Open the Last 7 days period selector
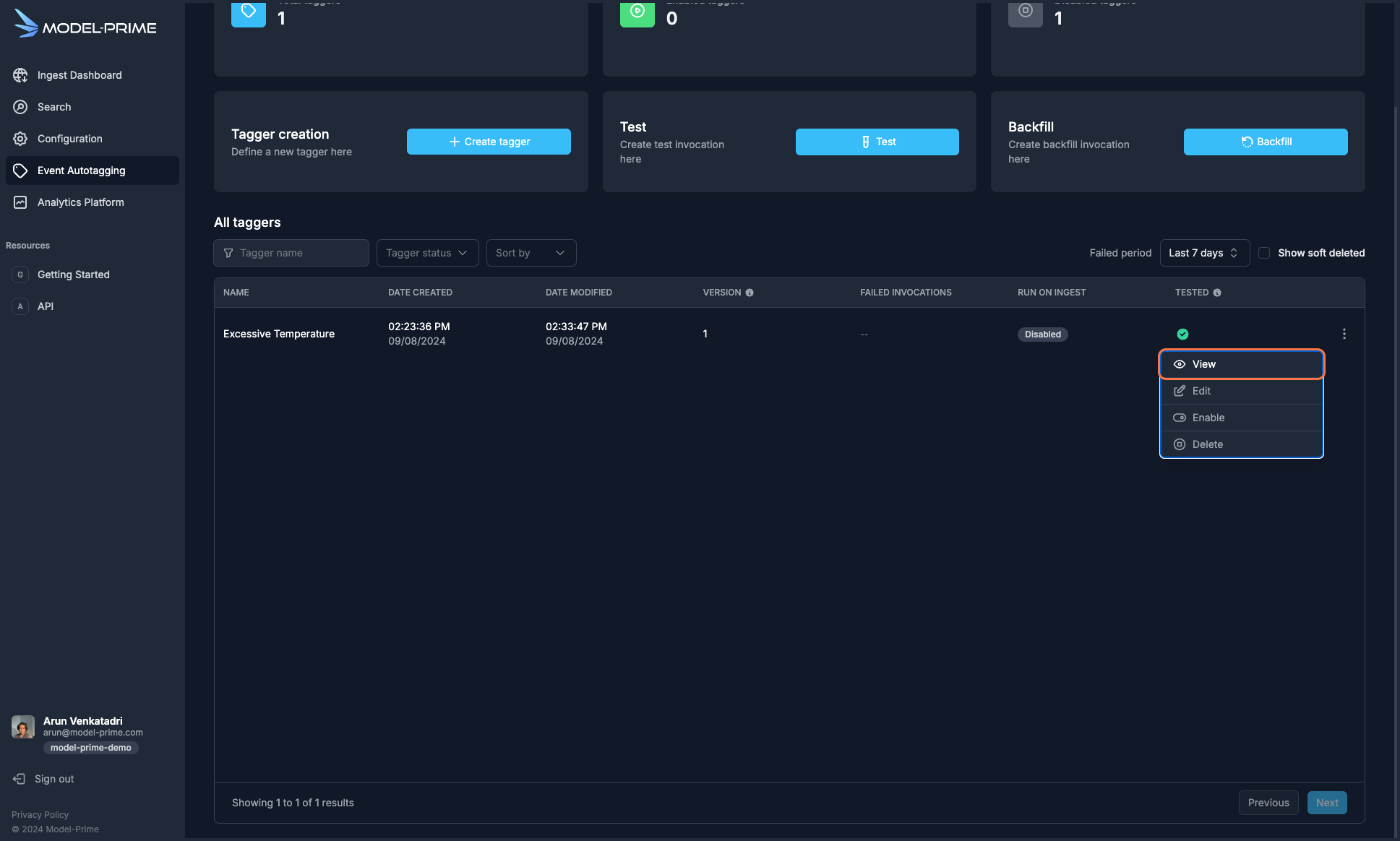 pos(1205,253)
